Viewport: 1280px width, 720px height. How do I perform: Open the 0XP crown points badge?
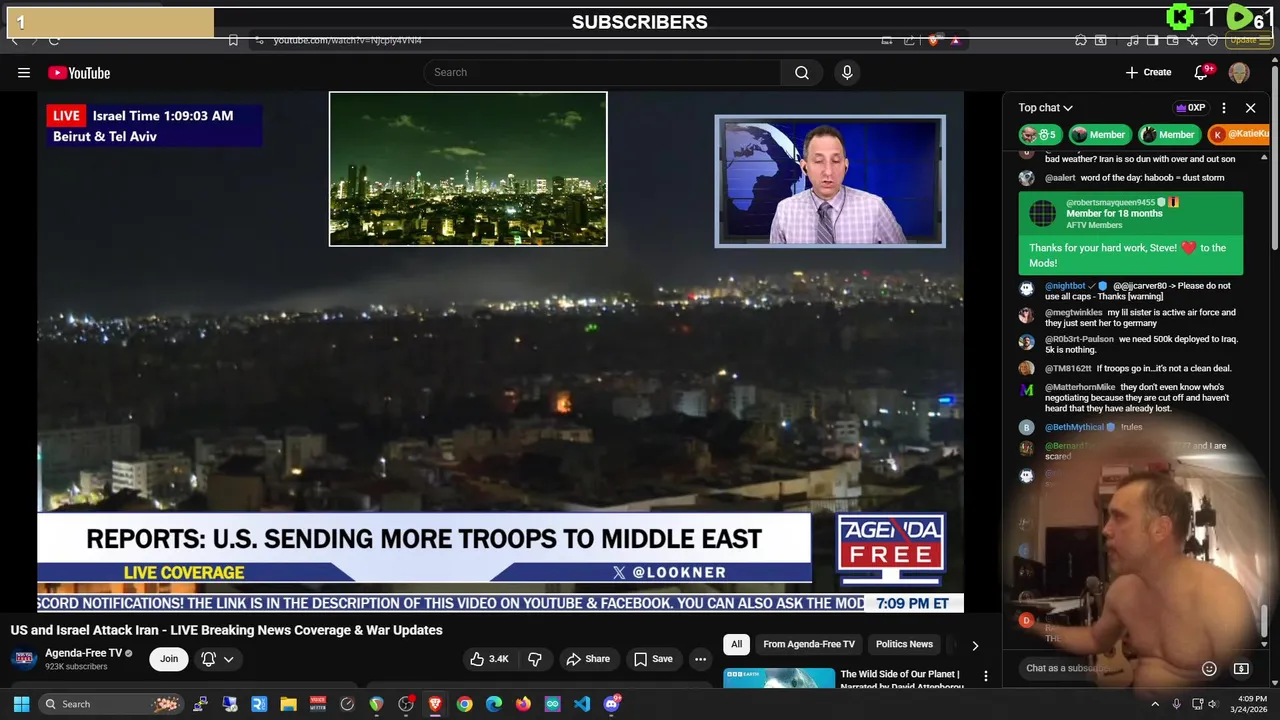1190,108
